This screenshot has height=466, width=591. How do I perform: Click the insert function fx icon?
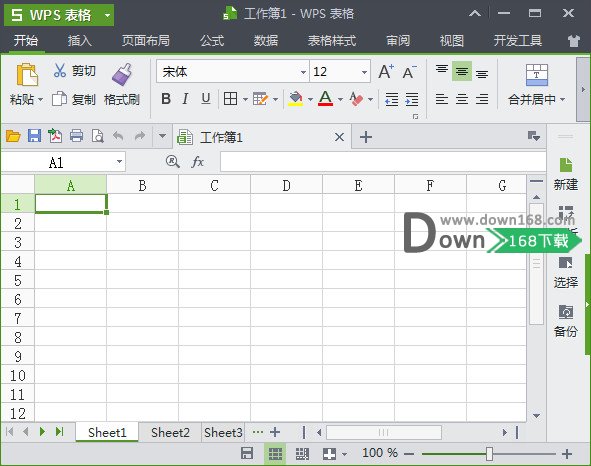click(x=198, y=162)
